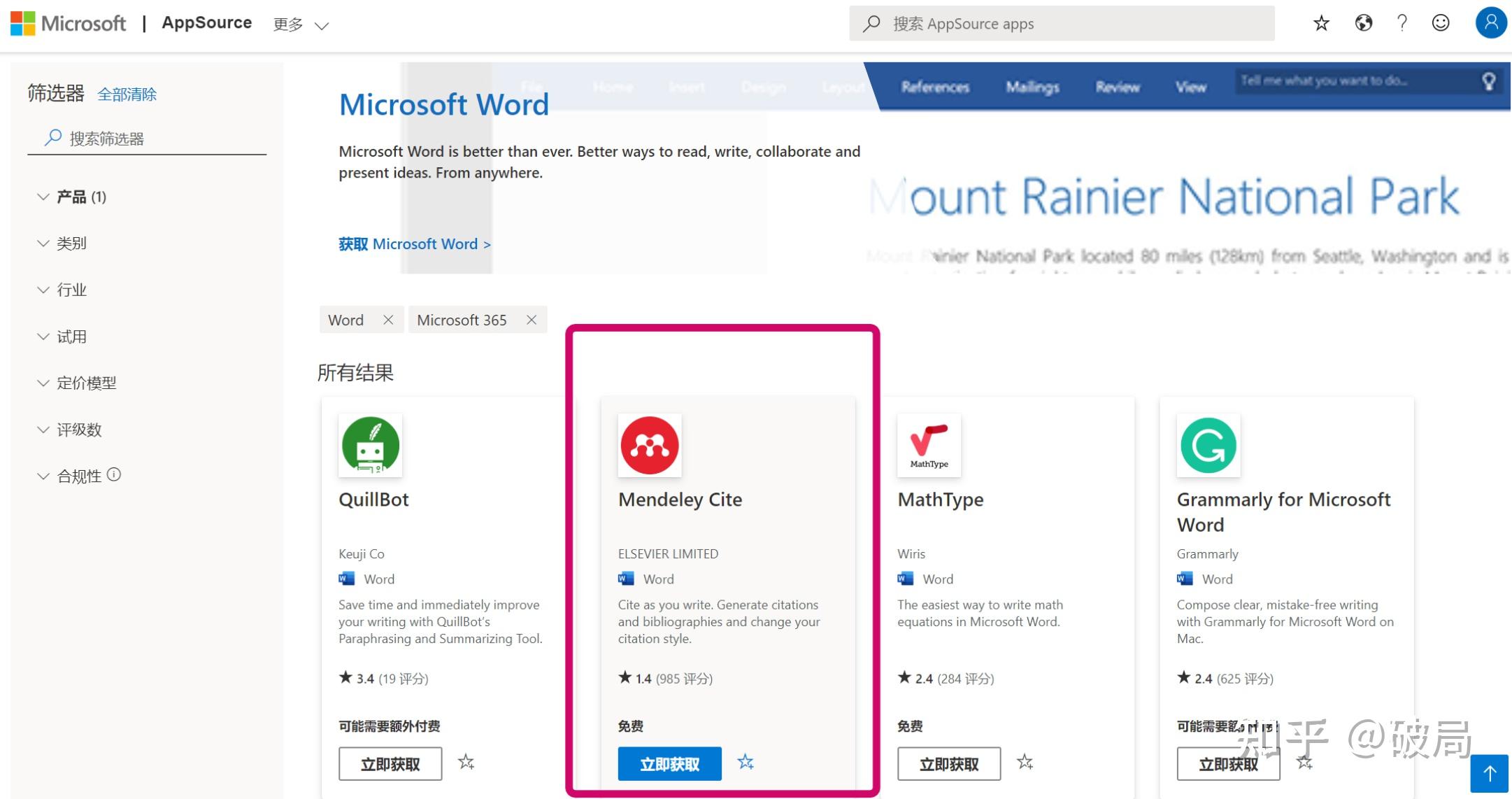
Task: Remove the Microsoft 365 filter tag
Action: click(532, 320)
